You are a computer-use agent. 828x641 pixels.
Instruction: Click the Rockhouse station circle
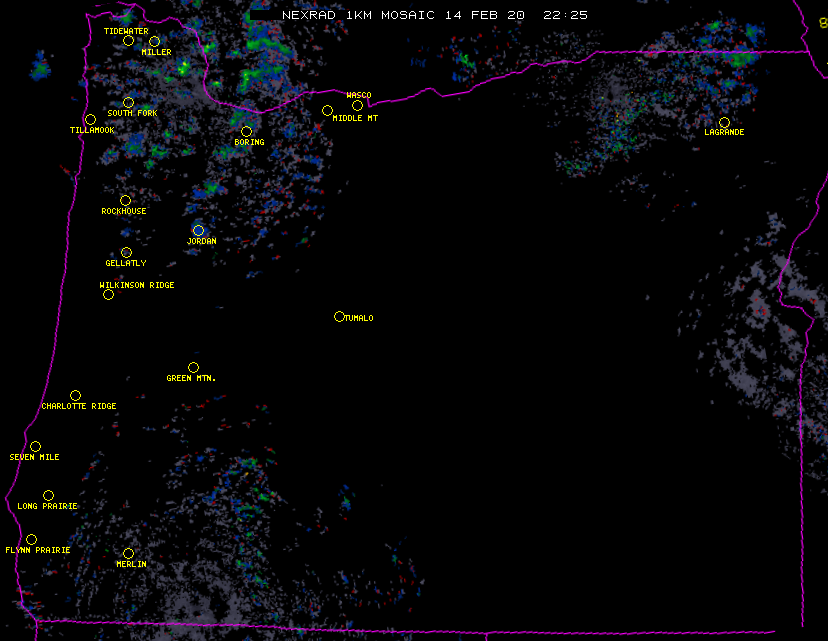click(125, 200)
